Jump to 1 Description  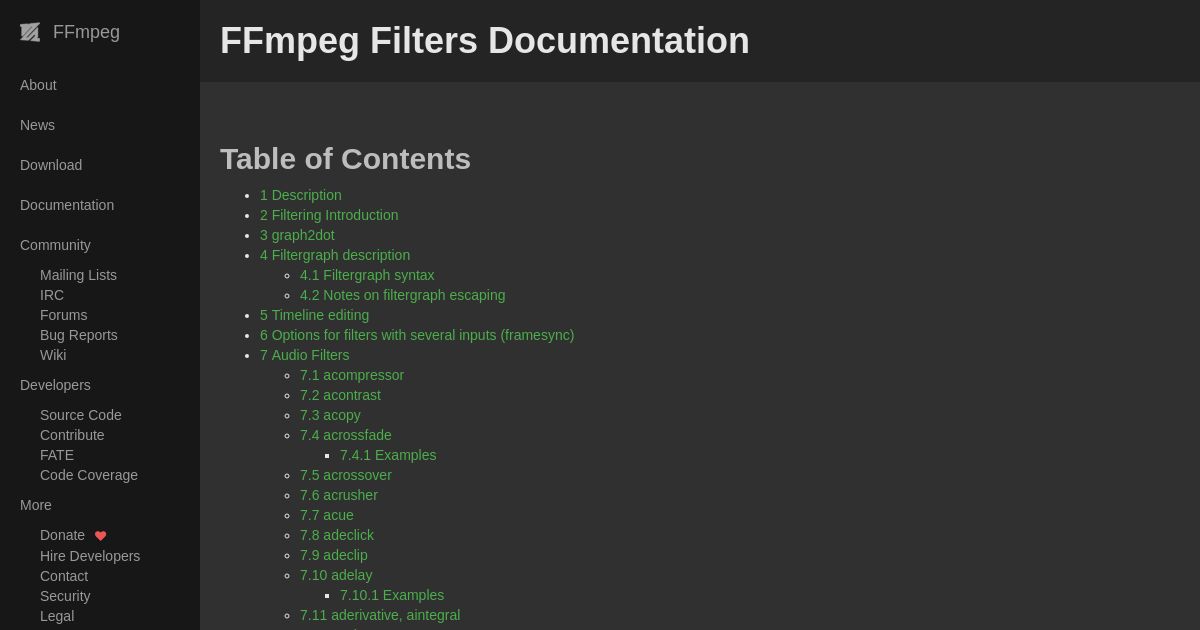[301, 195]
